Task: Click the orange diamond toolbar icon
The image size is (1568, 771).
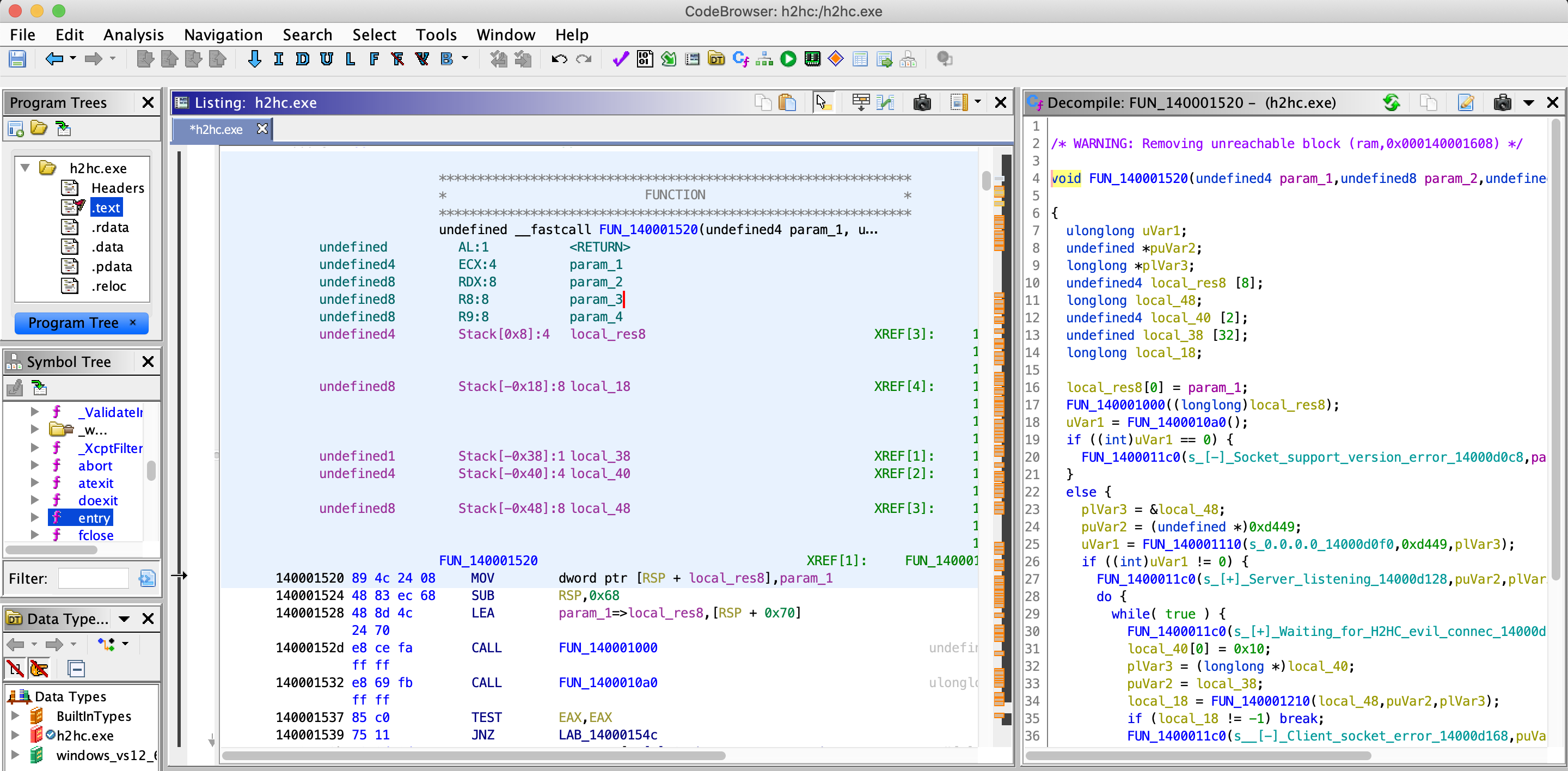Action: point(836,59)
